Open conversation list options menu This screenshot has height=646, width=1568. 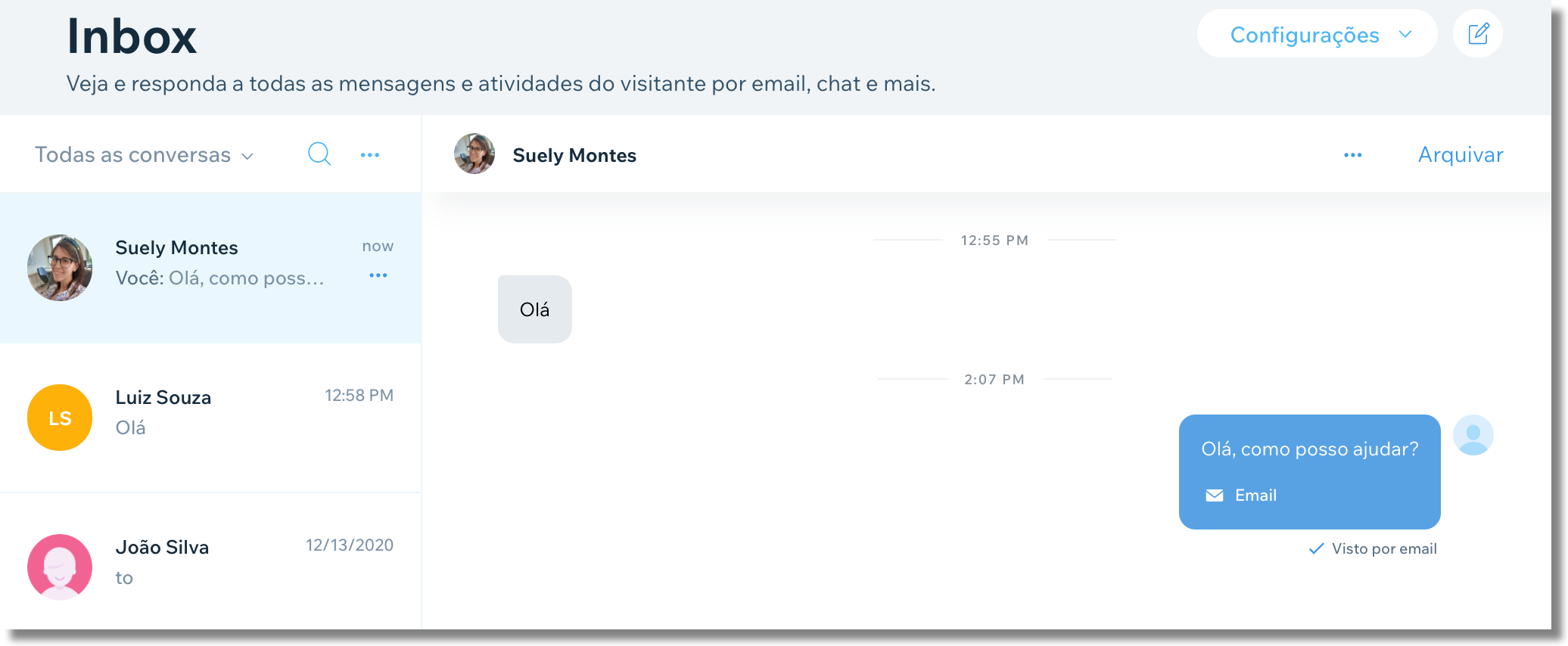tap(370, 154)
